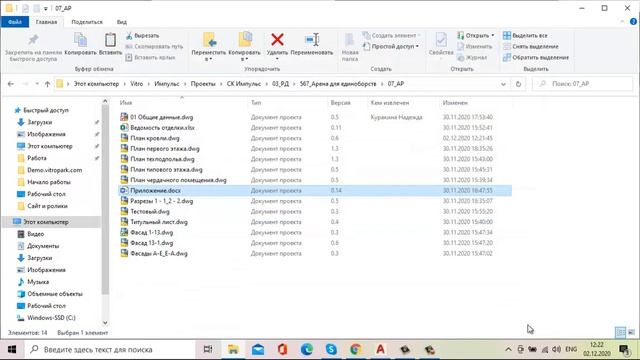This screenshot has height=360, width=640.
Task: Click 03_РД in the address breadcrumb
Action: coord(280,84)
